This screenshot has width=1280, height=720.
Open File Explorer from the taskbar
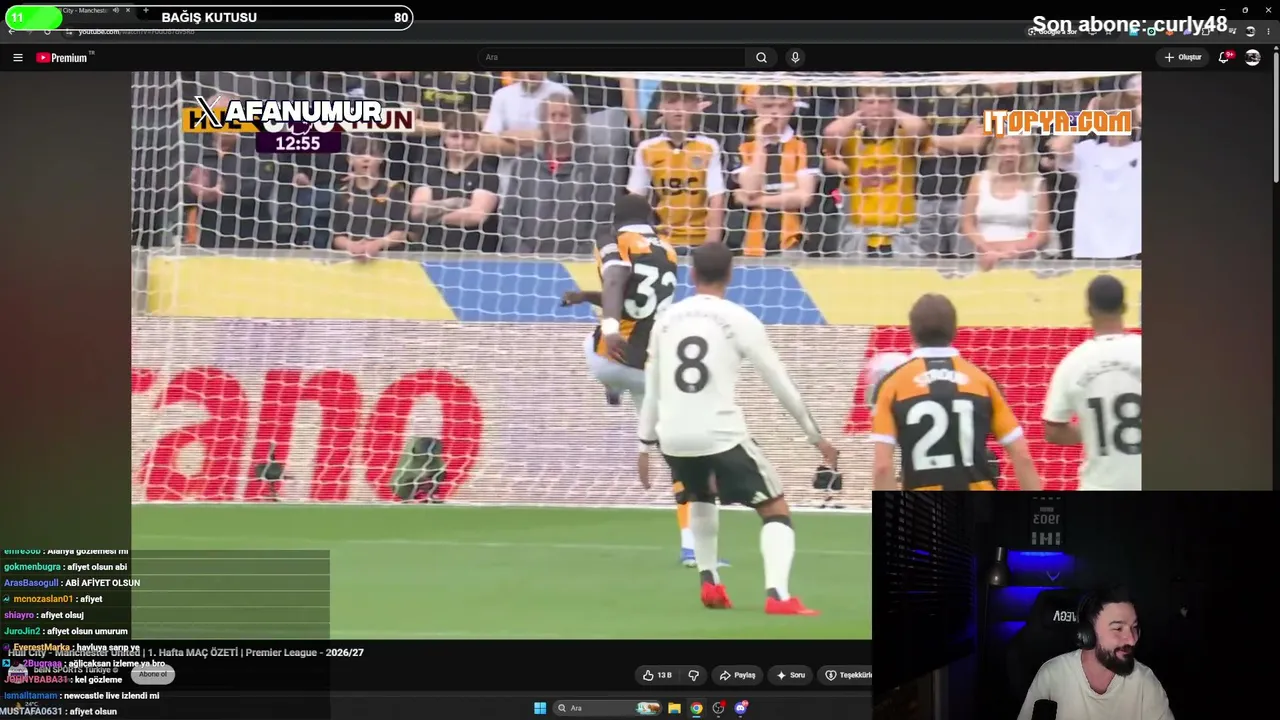point(674,708)
